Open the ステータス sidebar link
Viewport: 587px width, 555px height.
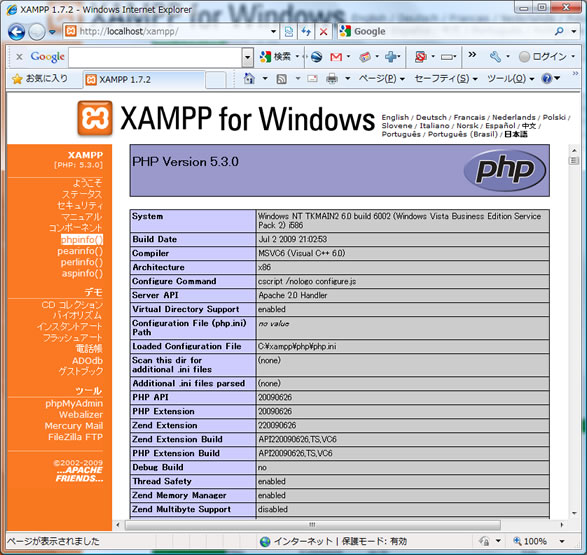(82, 195)
